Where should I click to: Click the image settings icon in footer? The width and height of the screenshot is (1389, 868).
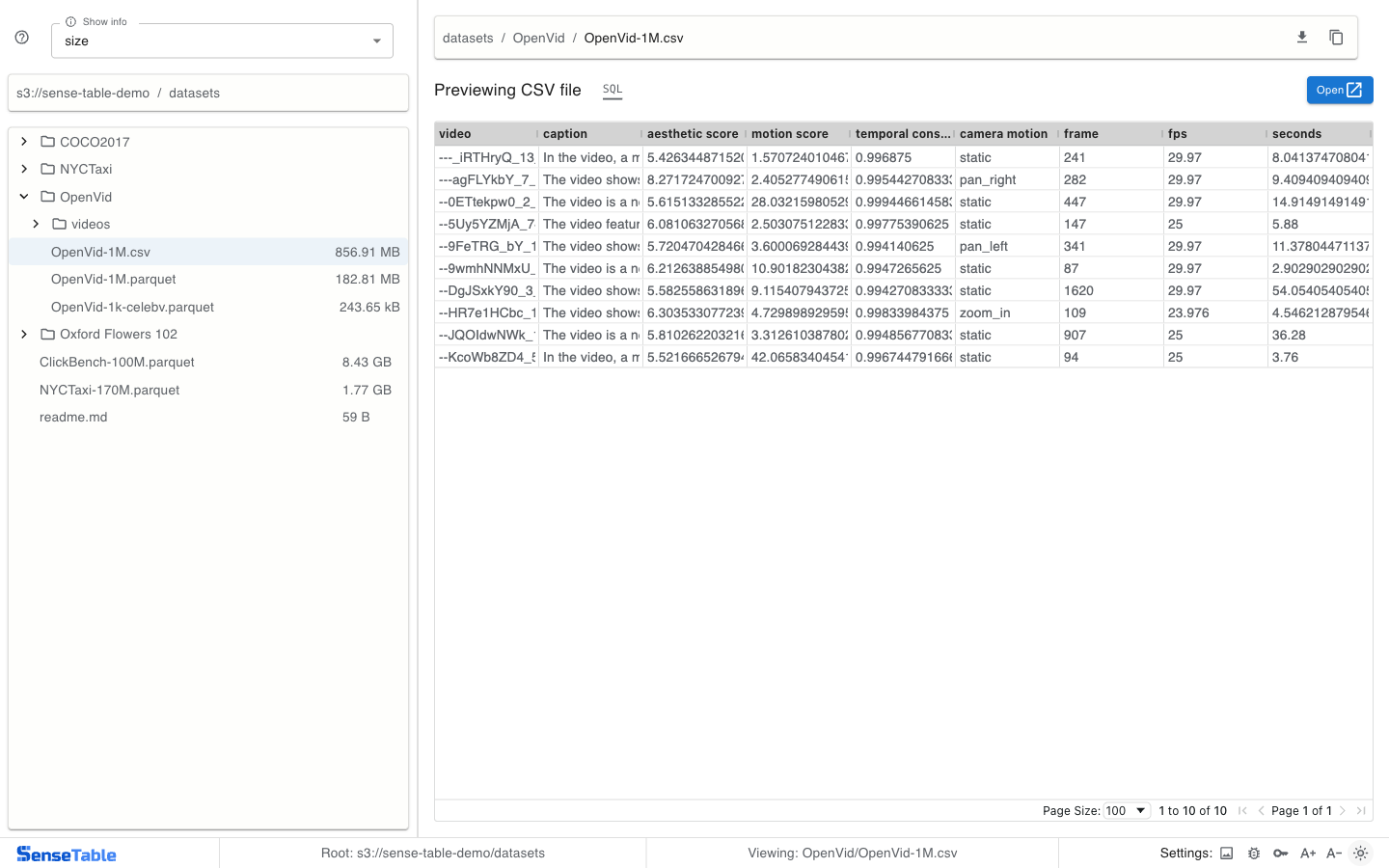(1227, 854)
